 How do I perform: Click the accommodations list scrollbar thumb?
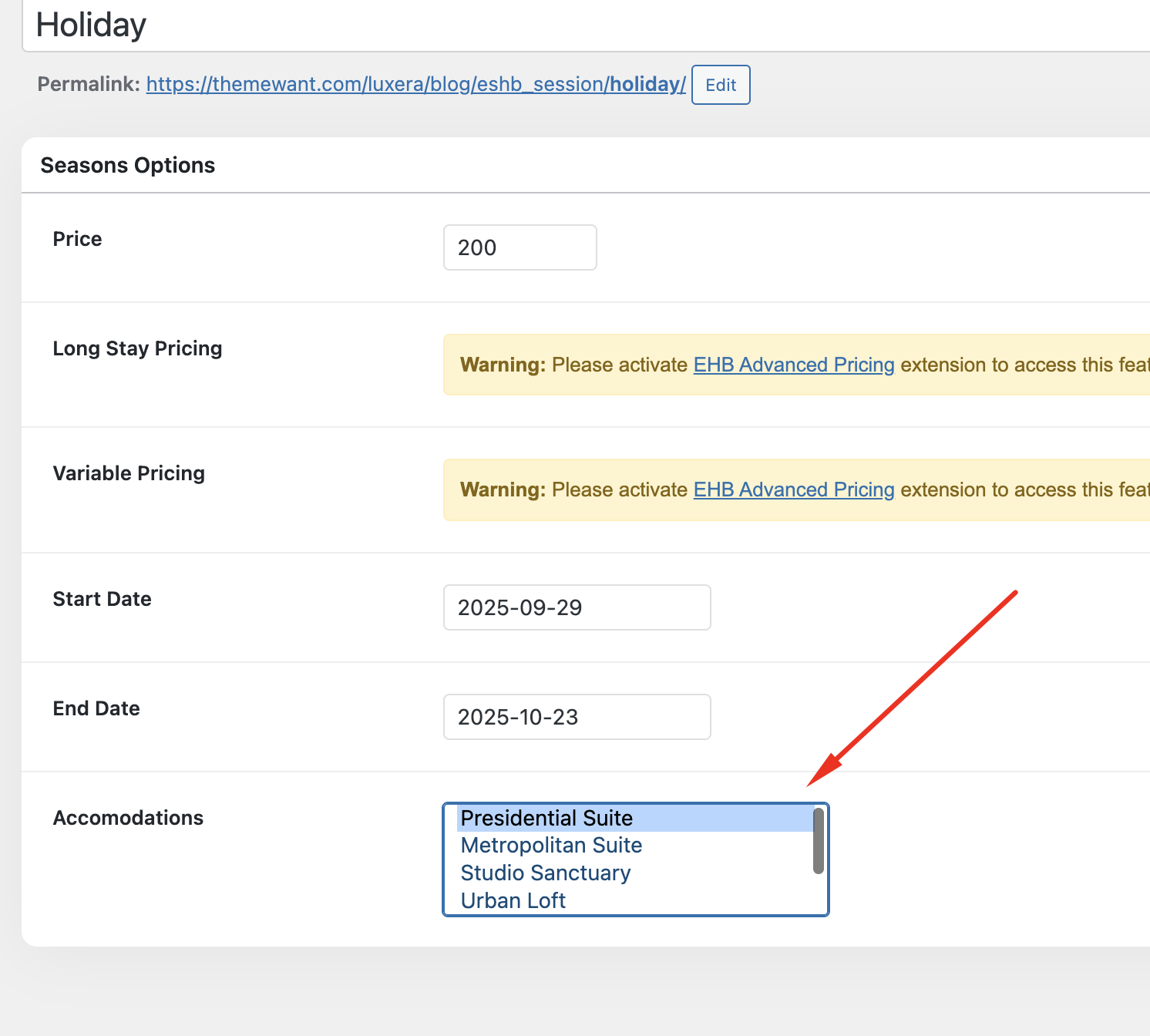(819, 841)
